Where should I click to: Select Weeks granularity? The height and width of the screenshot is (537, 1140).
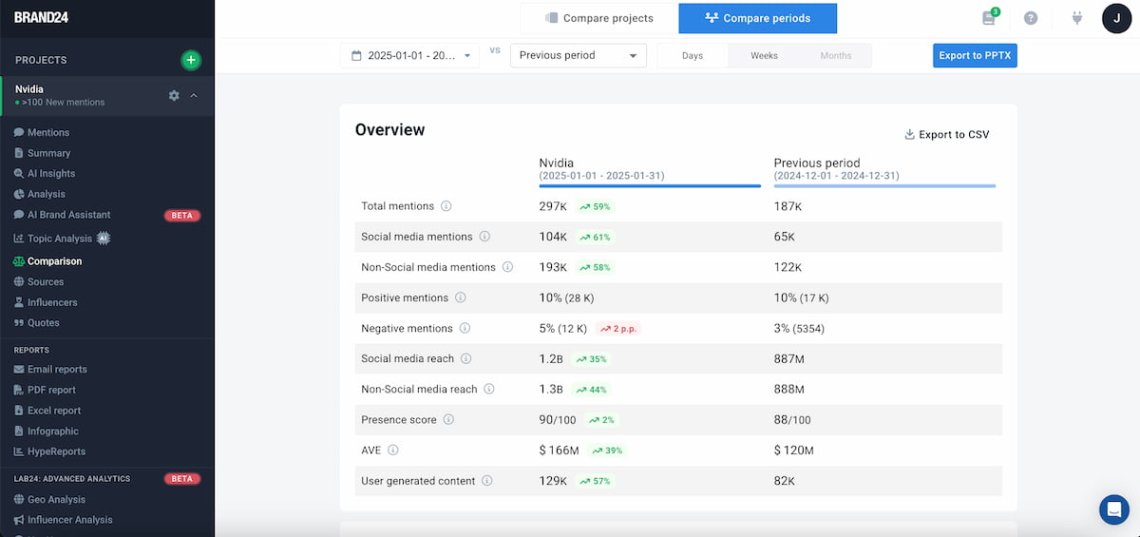pos(764,55)
